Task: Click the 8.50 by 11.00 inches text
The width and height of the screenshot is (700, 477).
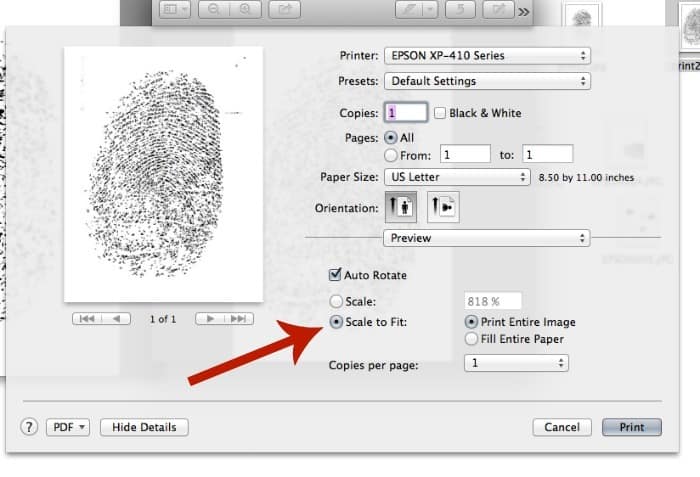Action: tap(586, 177)
